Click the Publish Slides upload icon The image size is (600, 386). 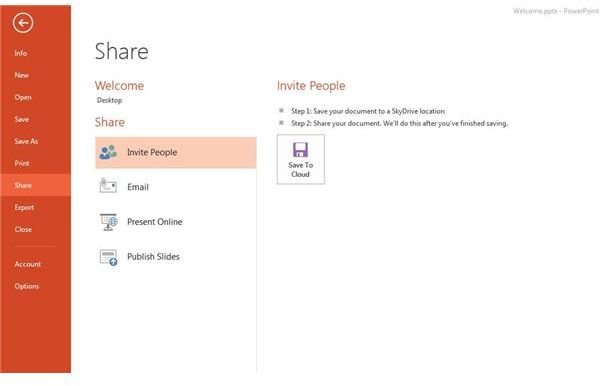[109, 257]
